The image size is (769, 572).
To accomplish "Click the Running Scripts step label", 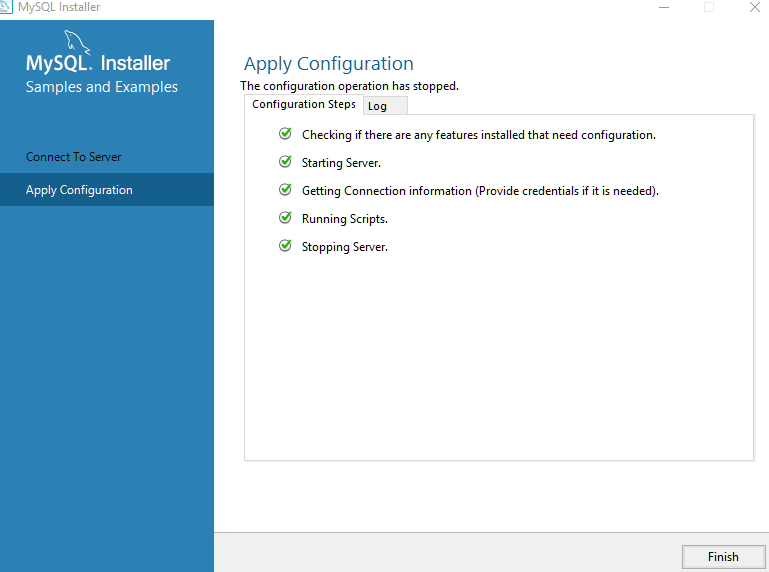I will click(x=344, y=219).
